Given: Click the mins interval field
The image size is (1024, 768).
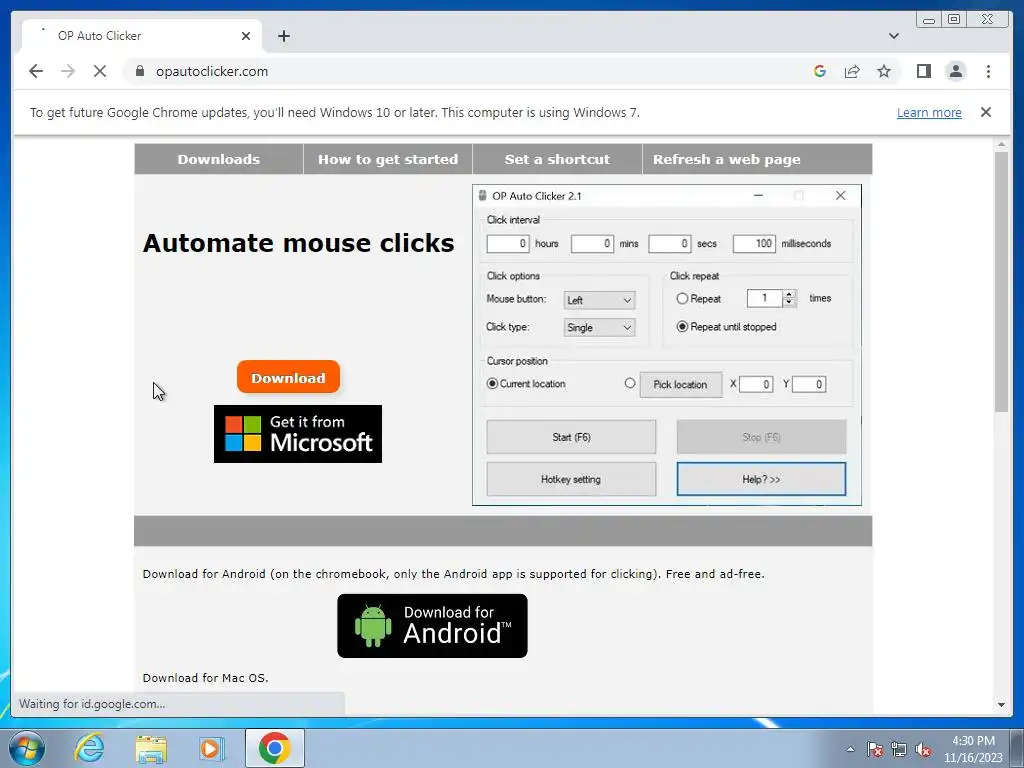Looking at the screenshot, I should click(x=592, y=244).
